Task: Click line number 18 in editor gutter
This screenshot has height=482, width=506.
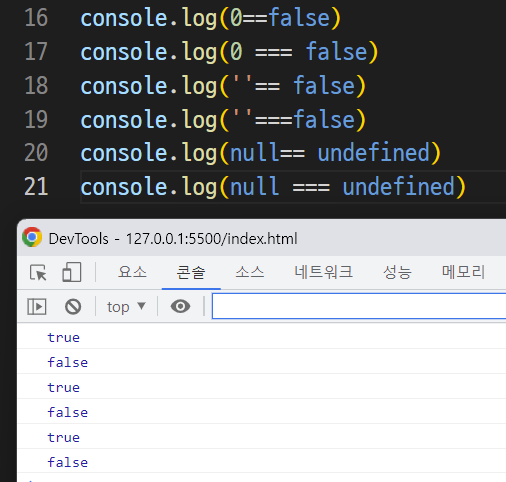Action: [x=36, y=85]
